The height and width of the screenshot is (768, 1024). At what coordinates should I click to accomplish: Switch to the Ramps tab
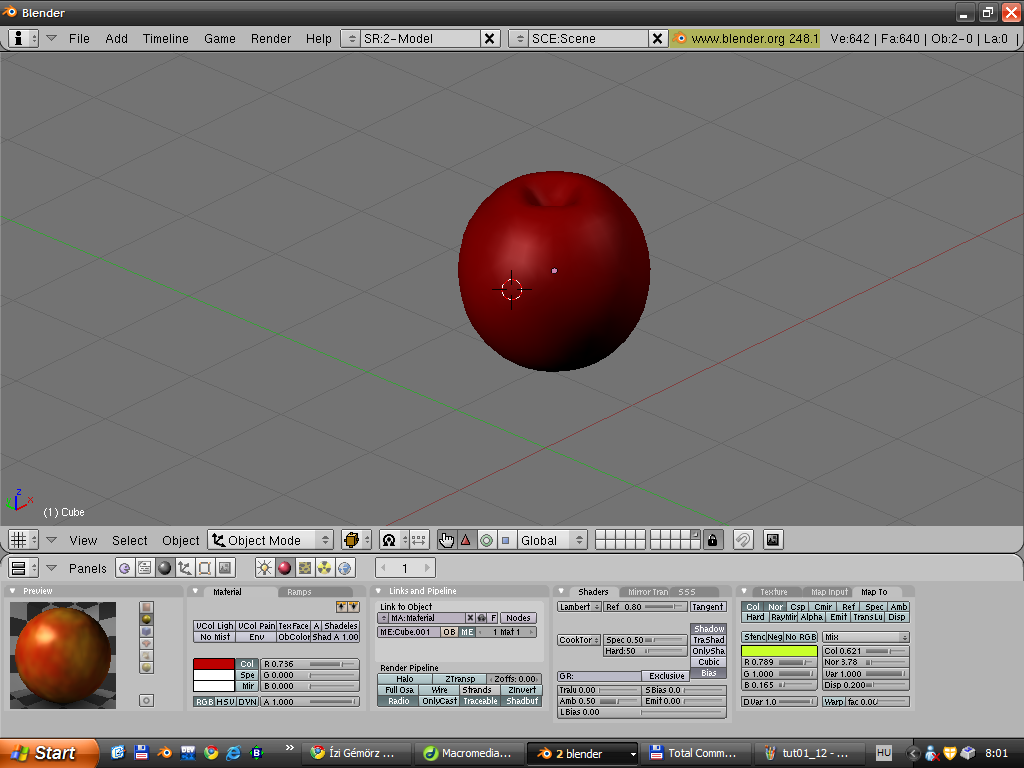click(x=299, y=592)
